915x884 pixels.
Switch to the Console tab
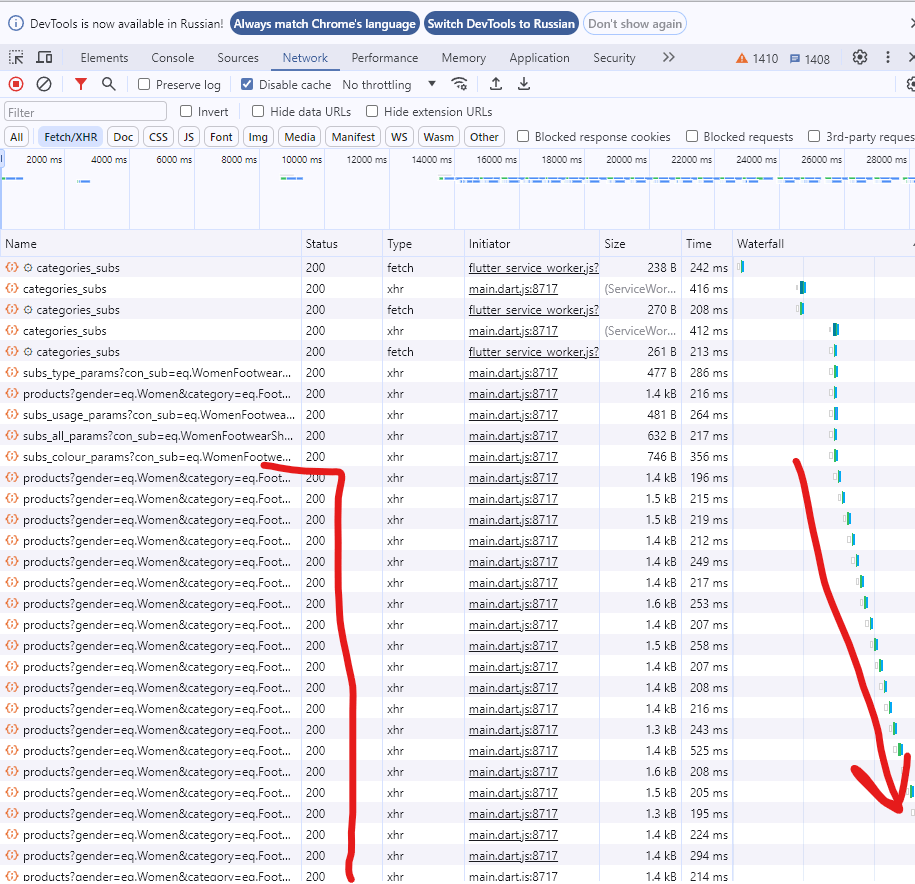coord(172,58)
